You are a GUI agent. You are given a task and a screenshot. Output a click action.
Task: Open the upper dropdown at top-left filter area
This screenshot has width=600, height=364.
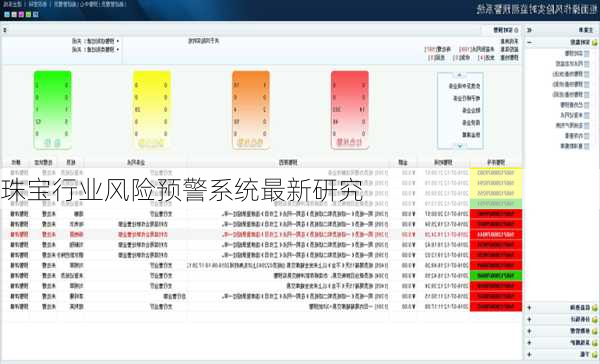coord(96,41)
